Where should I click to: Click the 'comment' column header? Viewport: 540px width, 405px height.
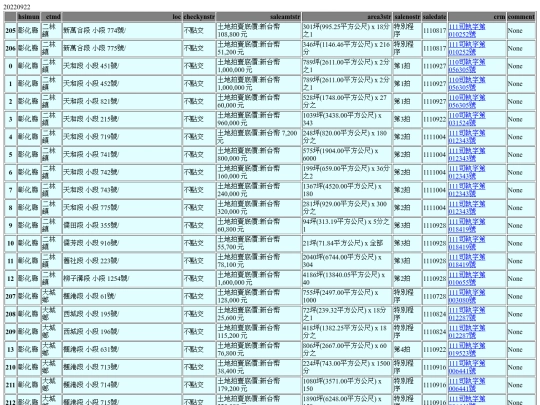(521, 17)
